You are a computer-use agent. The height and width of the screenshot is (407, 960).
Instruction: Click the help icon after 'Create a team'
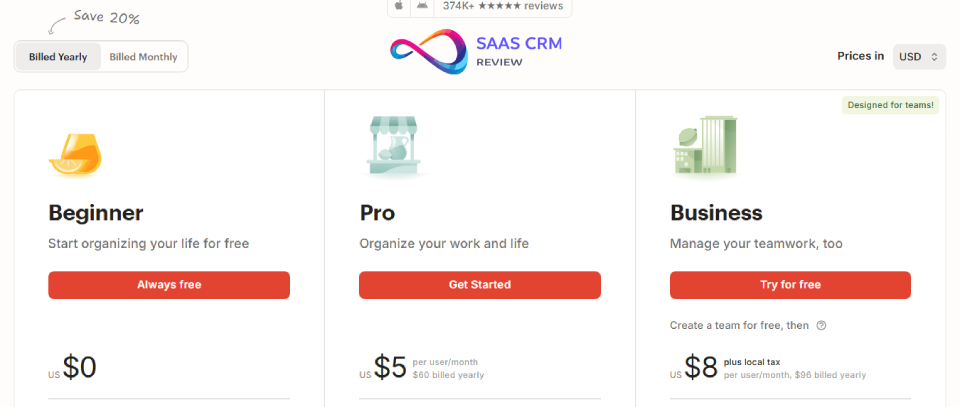click(821, 325)
